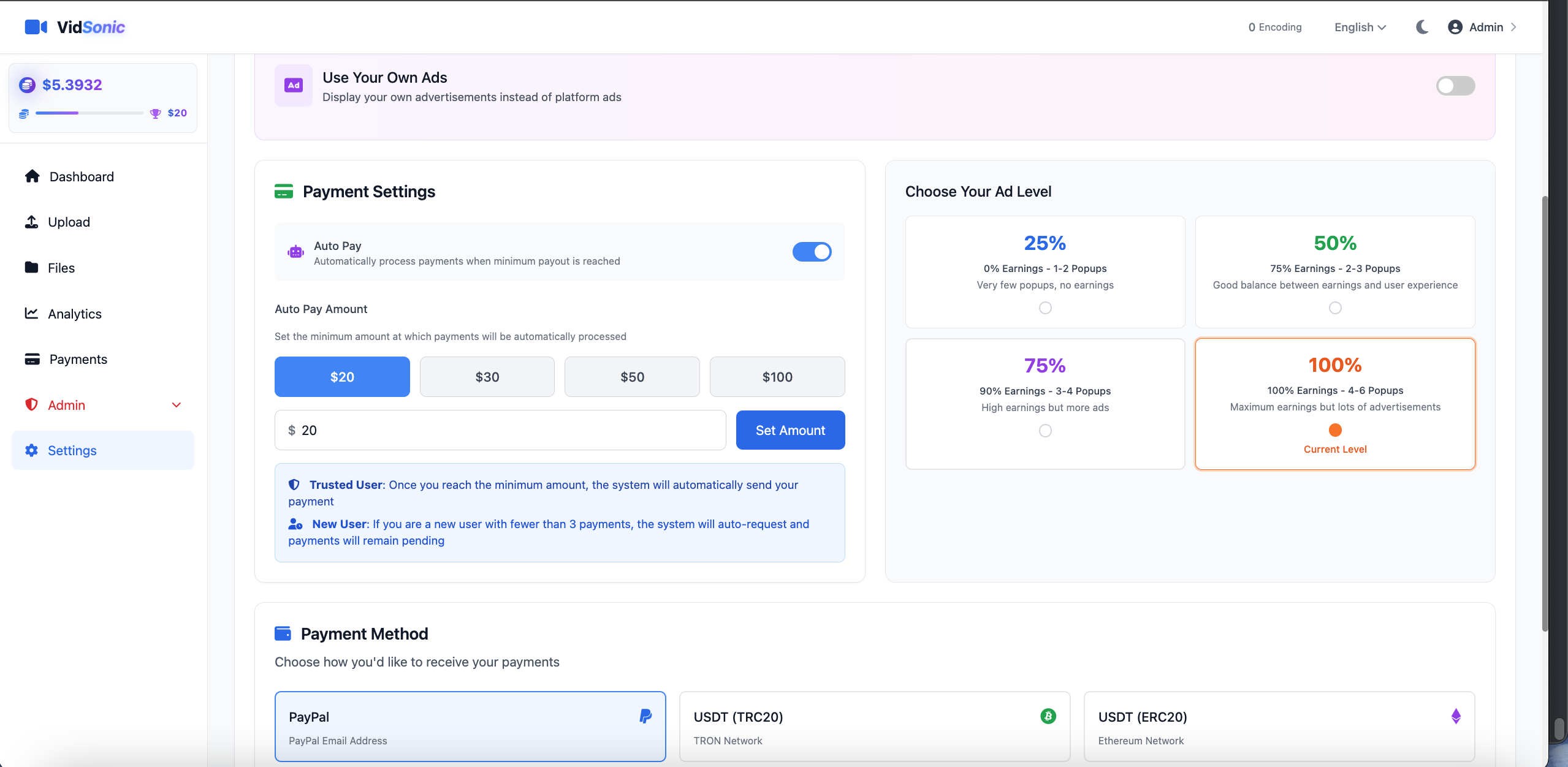This screenshot has width=1568, height=767.
Task: Select the 50% ad level radio button
Action: pyautogui.click(x=1334, y=308)
